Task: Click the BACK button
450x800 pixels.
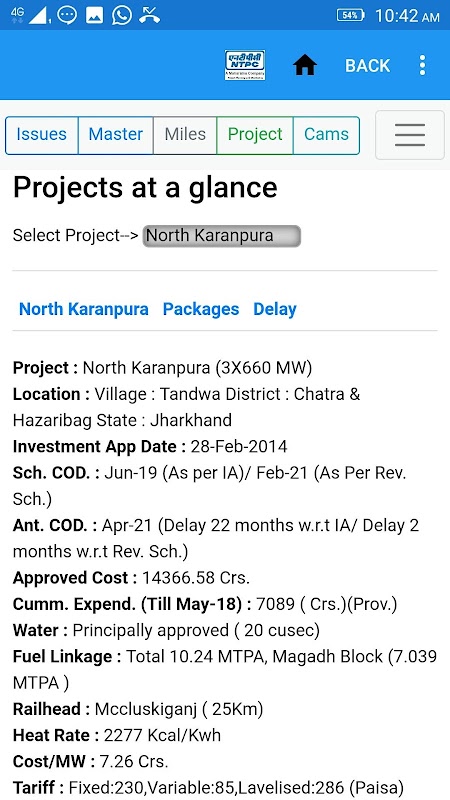Action: pos(367,66)
